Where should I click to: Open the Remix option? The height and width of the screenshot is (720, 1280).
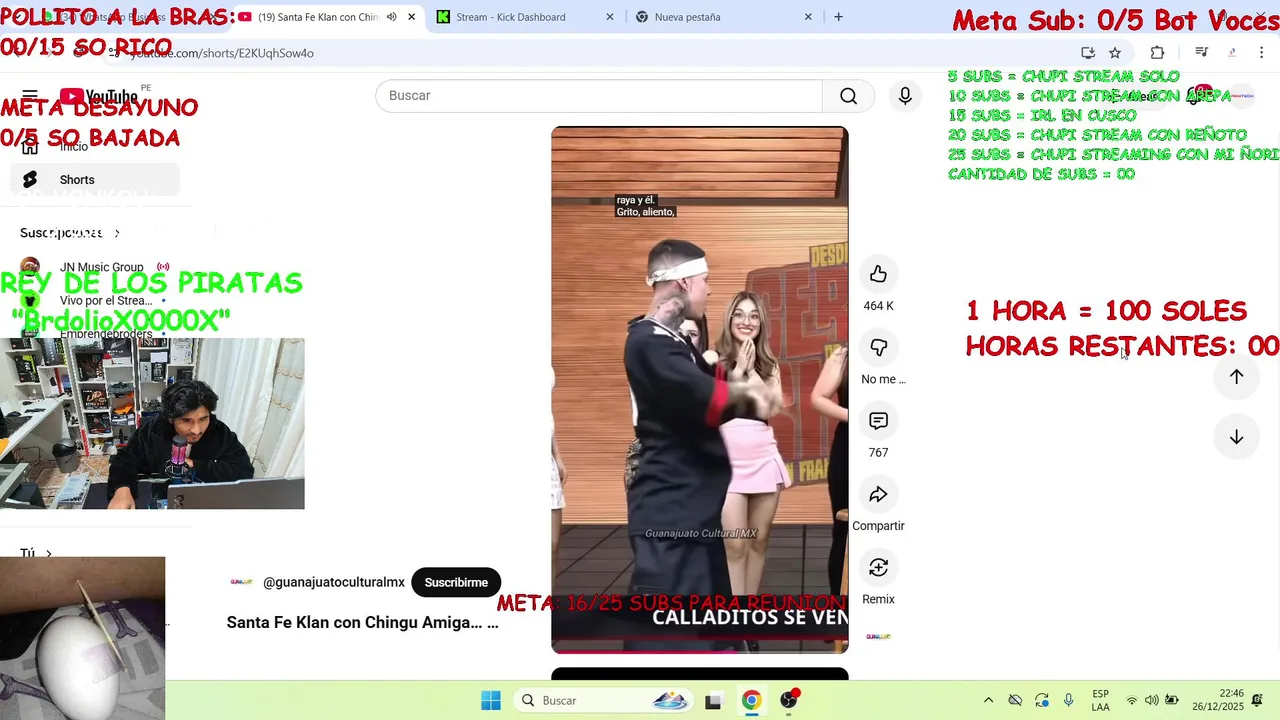878,567
